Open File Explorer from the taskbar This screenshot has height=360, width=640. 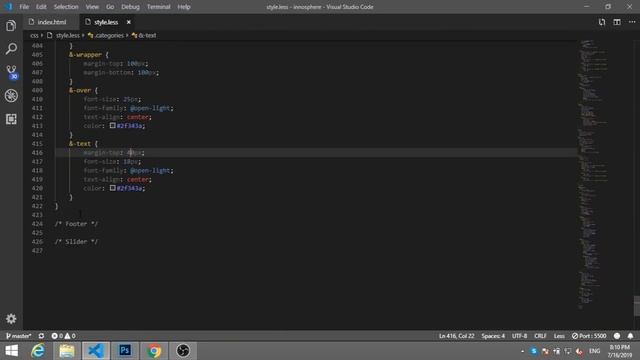[x=67, y=351]
